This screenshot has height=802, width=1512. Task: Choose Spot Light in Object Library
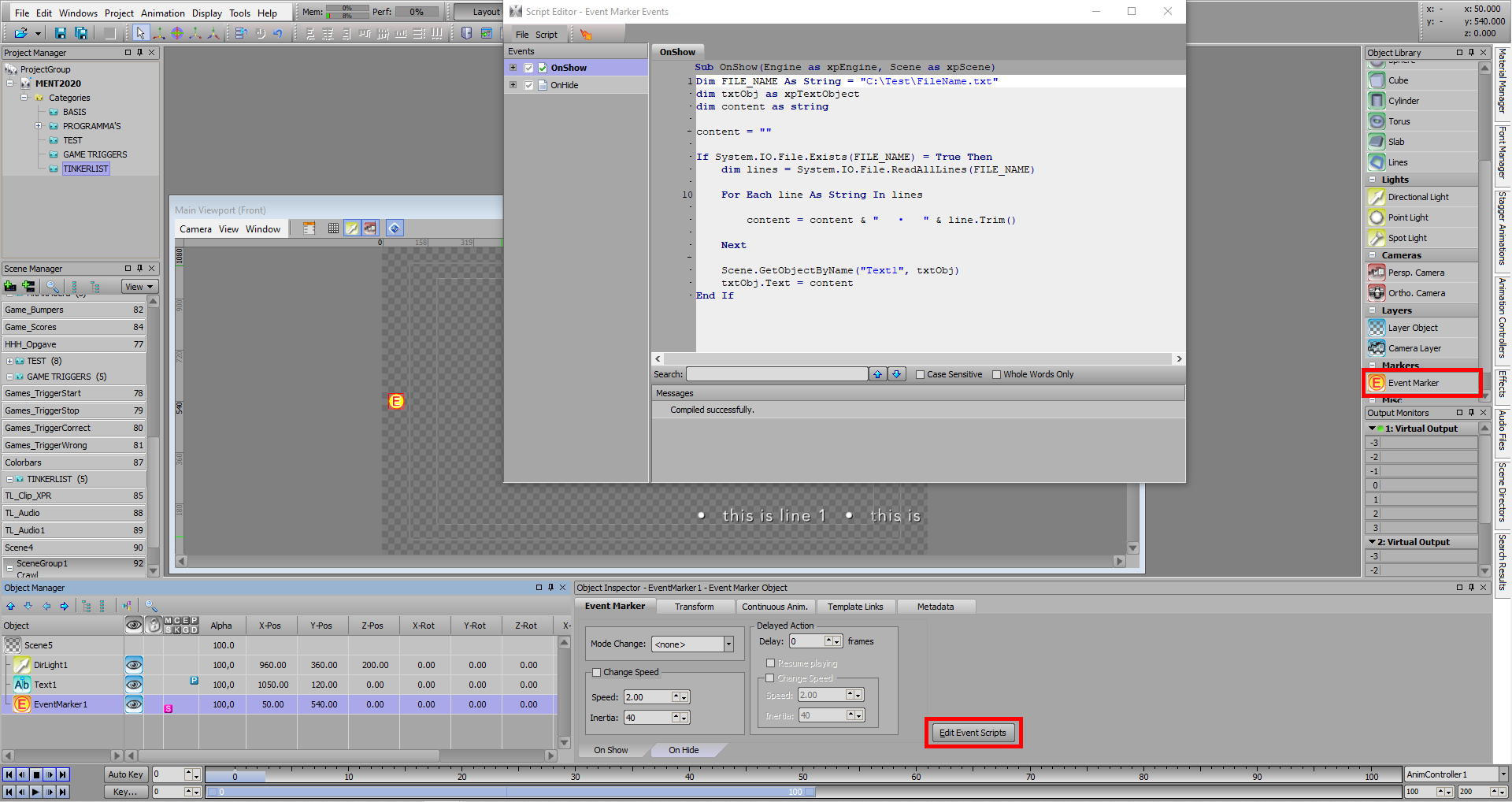coord(1422,238)
